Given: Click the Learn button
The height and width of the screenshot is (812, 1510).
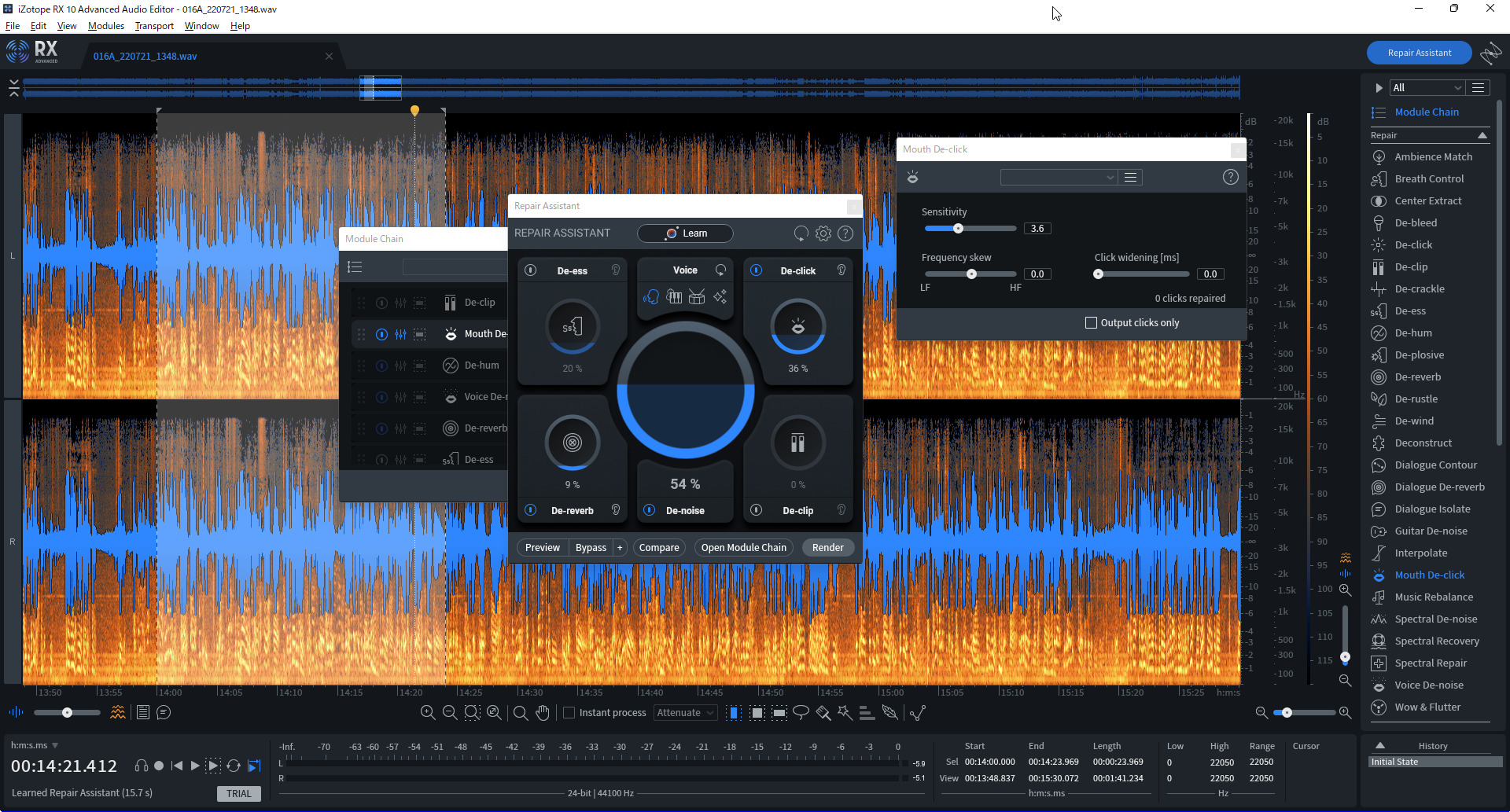Looking at the screenshot, I should 685,233.
